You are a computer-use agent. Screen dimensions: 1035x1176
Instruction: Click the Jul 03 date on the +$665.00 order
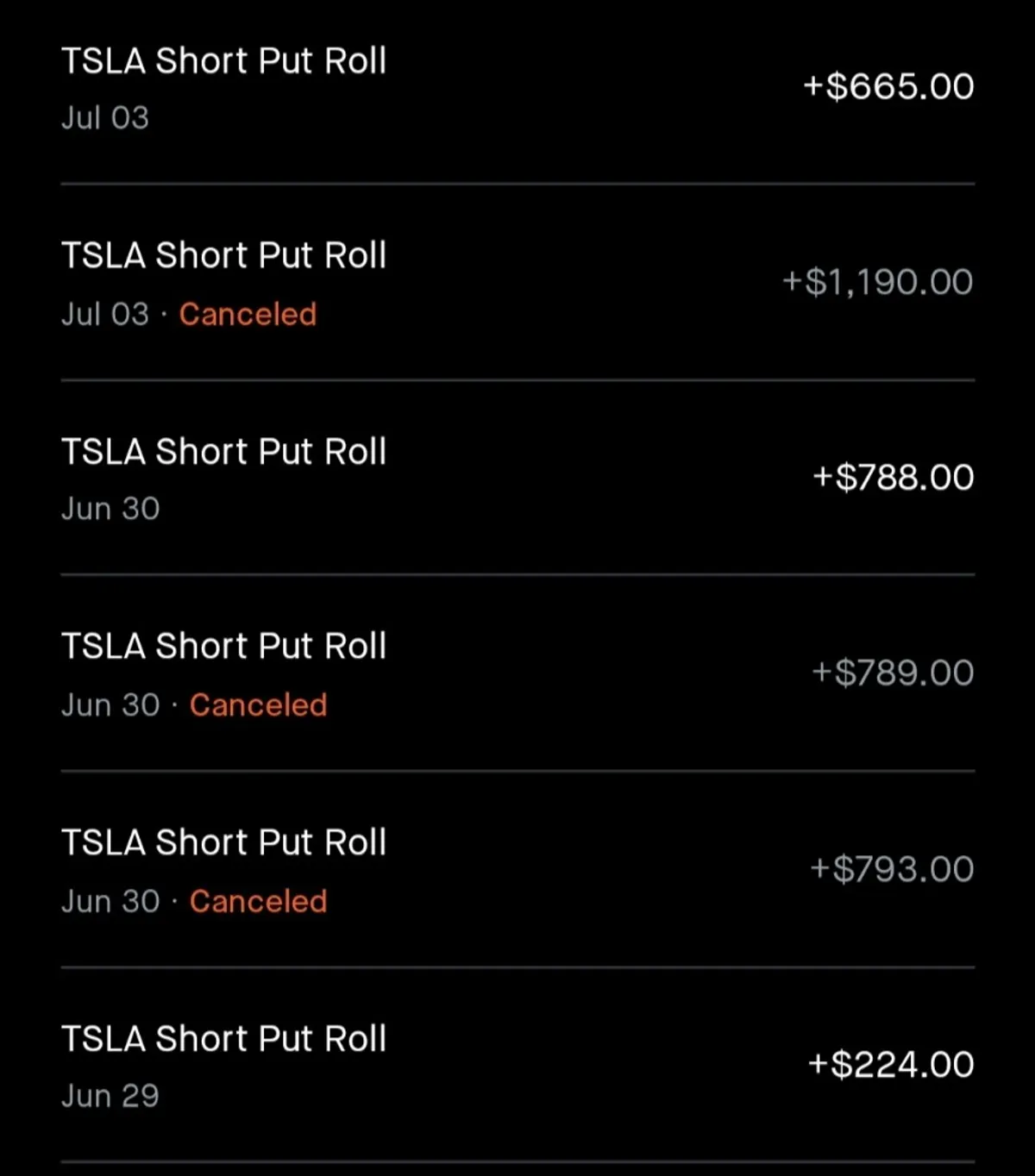[104, 118]
